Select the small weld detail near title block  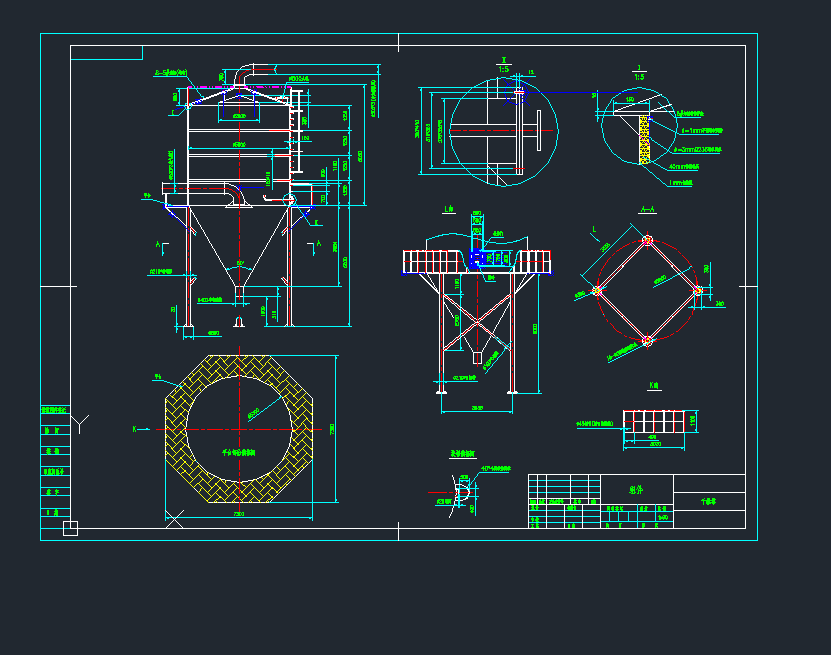tap(462, 491)
